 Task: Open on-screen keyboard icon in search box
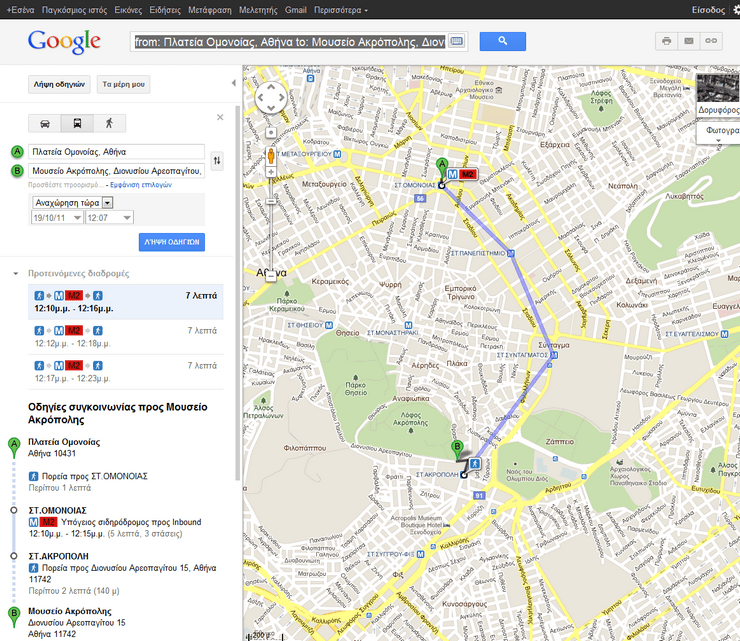pyautogui.click(x=456, y=42)
